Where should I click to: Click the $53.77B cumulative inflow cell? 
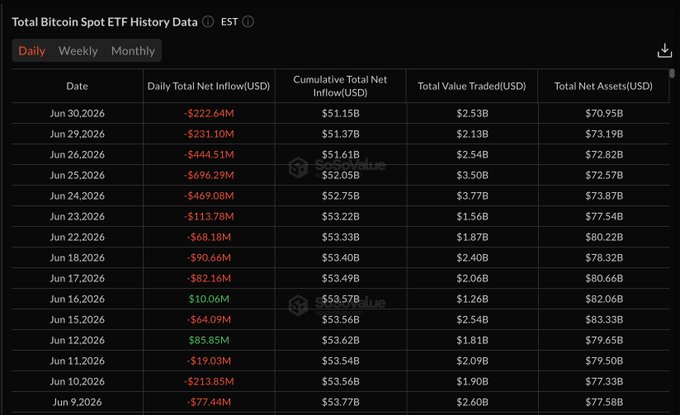[x=340, y=402]
